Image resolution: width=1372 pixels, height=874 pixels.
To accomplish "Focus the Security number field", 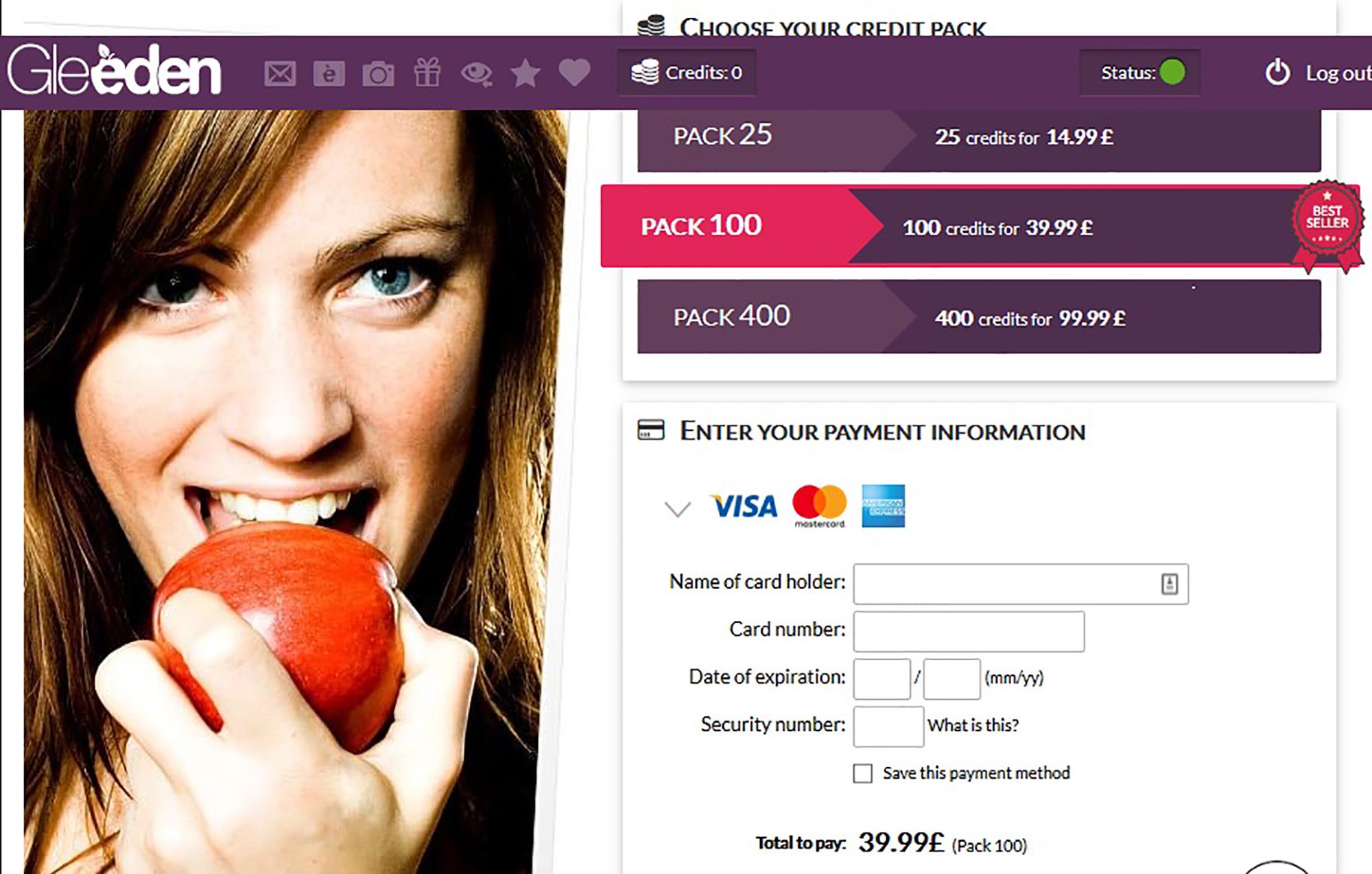I will coord(888,727).
